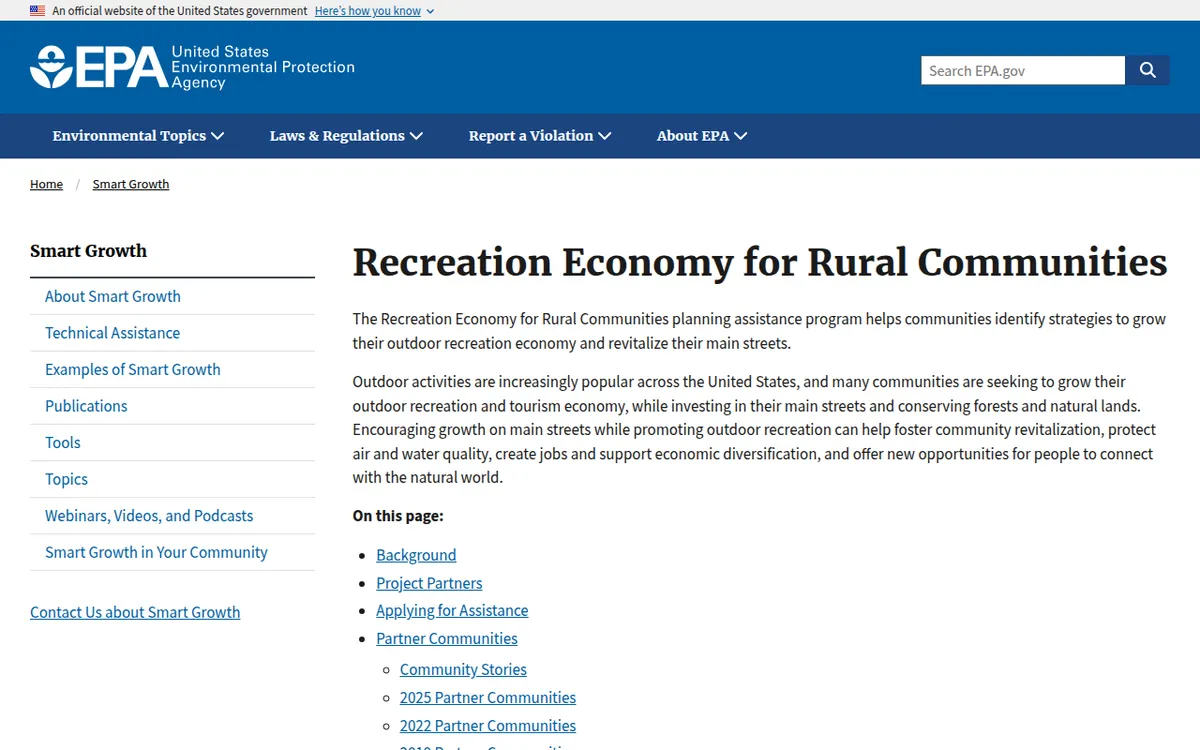Click the magnifying glass search button
The height and width of the screenshot is (750, 1200).
[1147, 70]
